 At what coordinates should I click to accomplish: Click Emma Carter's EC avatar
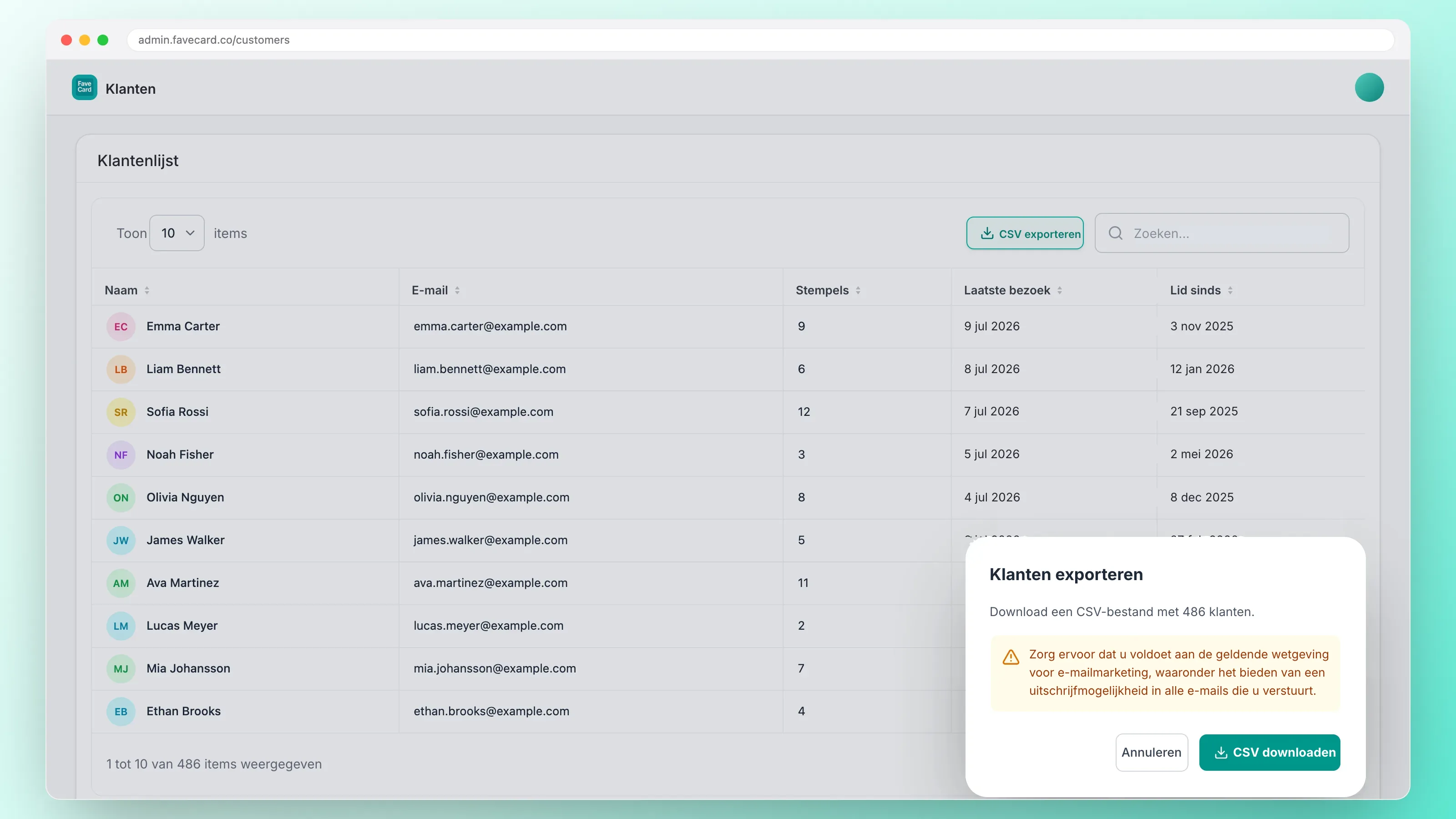[x=121, y=327]
